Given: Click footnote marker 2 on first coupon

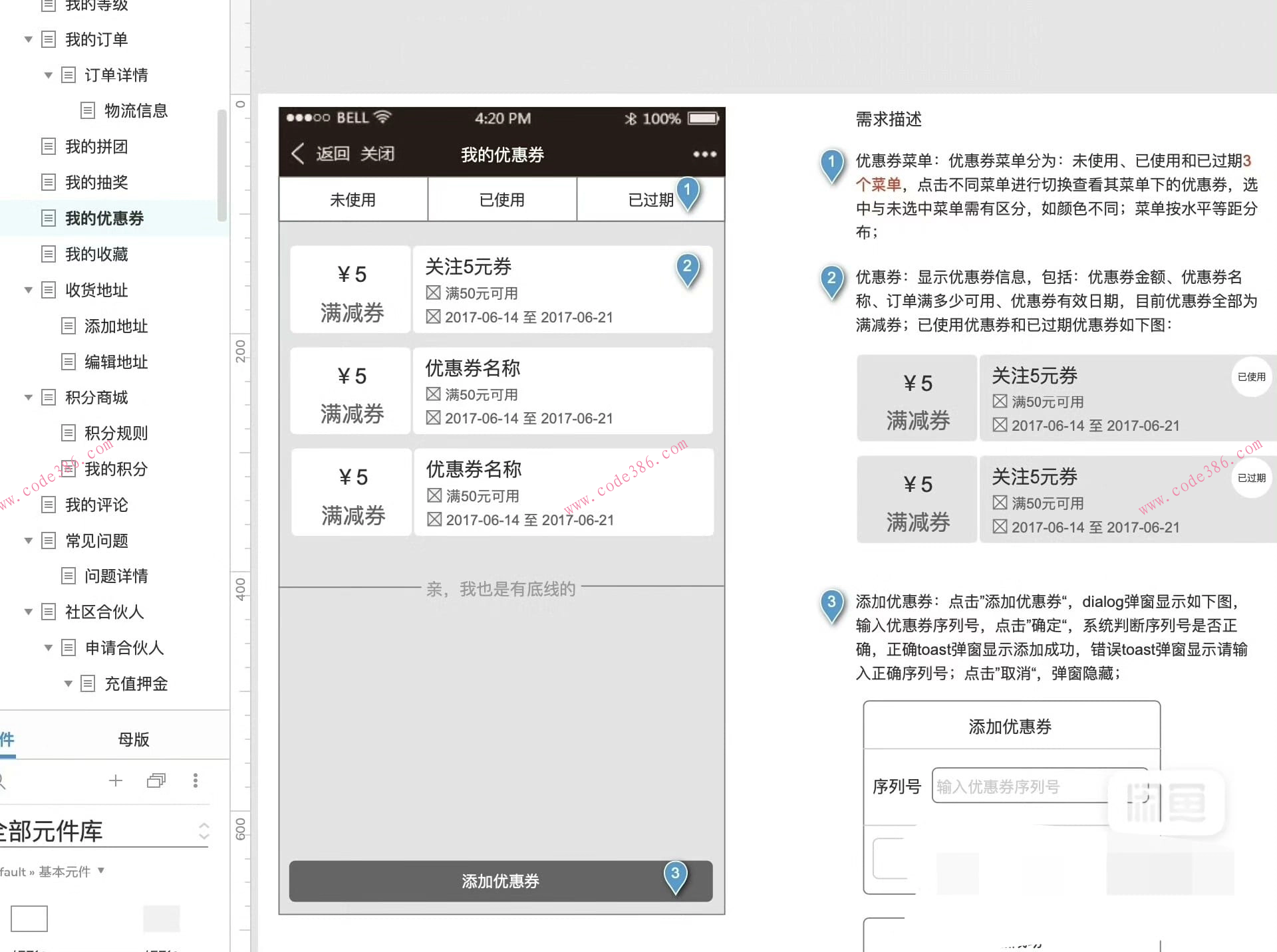Looking at the screenshot, I should (687, 267).
